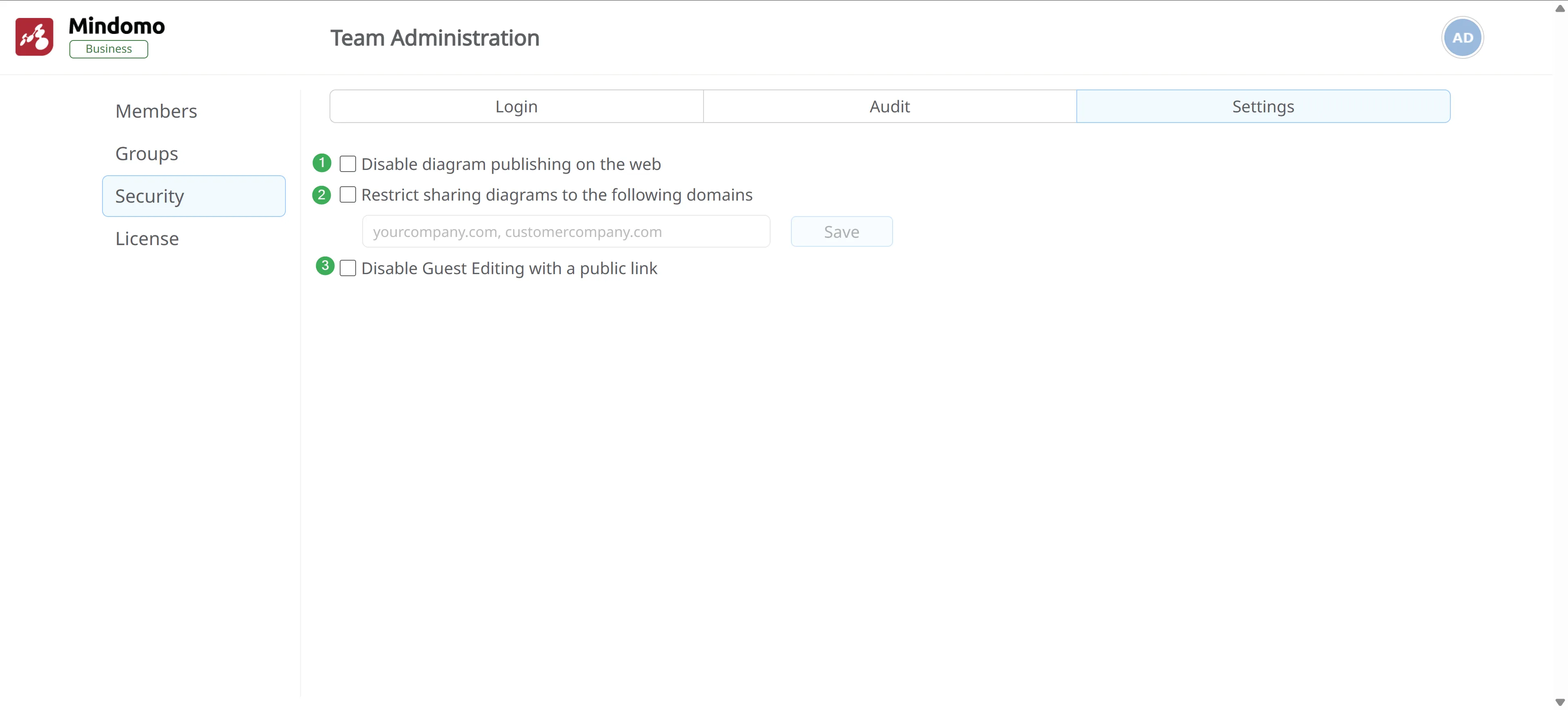Image resolution: width=1568 pixels, height=710 pixels.
Task: Open the License sidebar section
Action: [147, 239]
